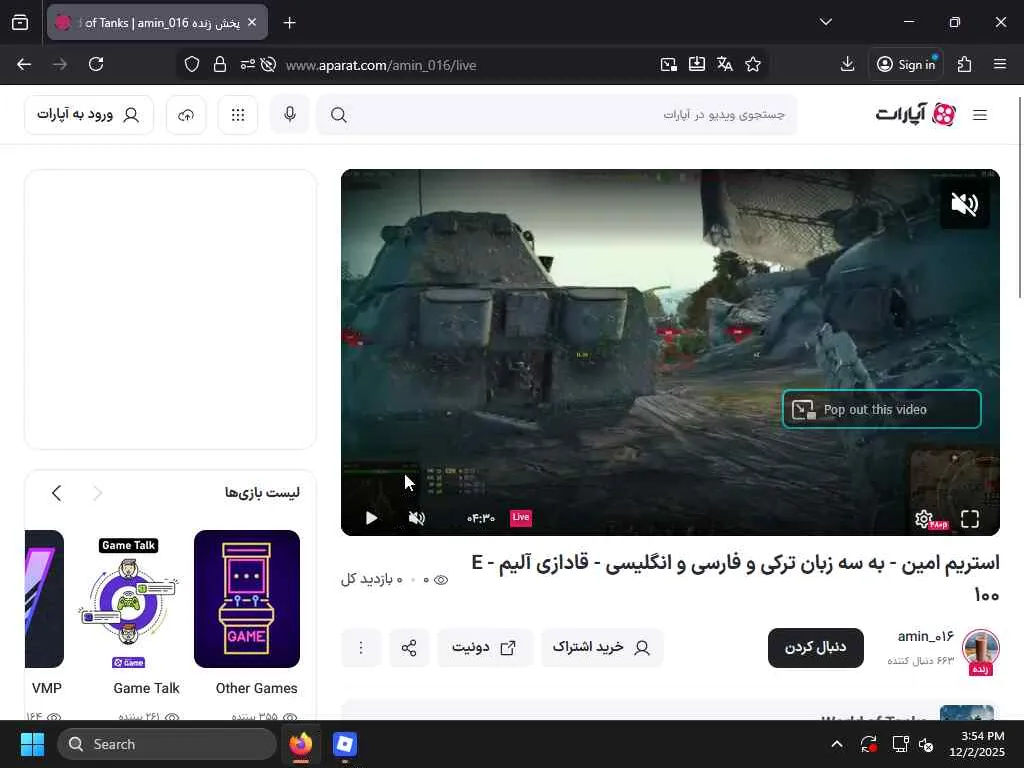The image size is (1024, 768).
Task: Click the blocked autoplay icon in address bar
Action: pyautogui.click(x=268, y=65)
